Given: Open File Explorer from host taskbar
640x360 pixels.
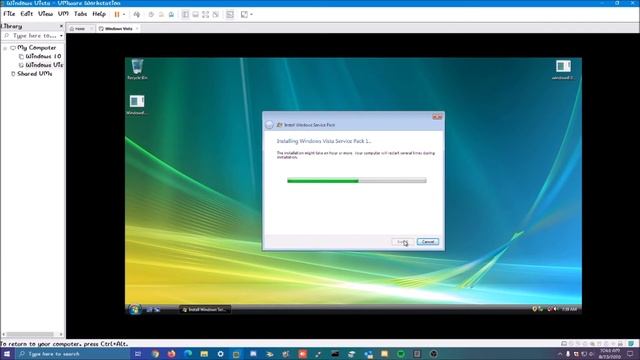Looking at the screenshot, I should pos(204,354).
